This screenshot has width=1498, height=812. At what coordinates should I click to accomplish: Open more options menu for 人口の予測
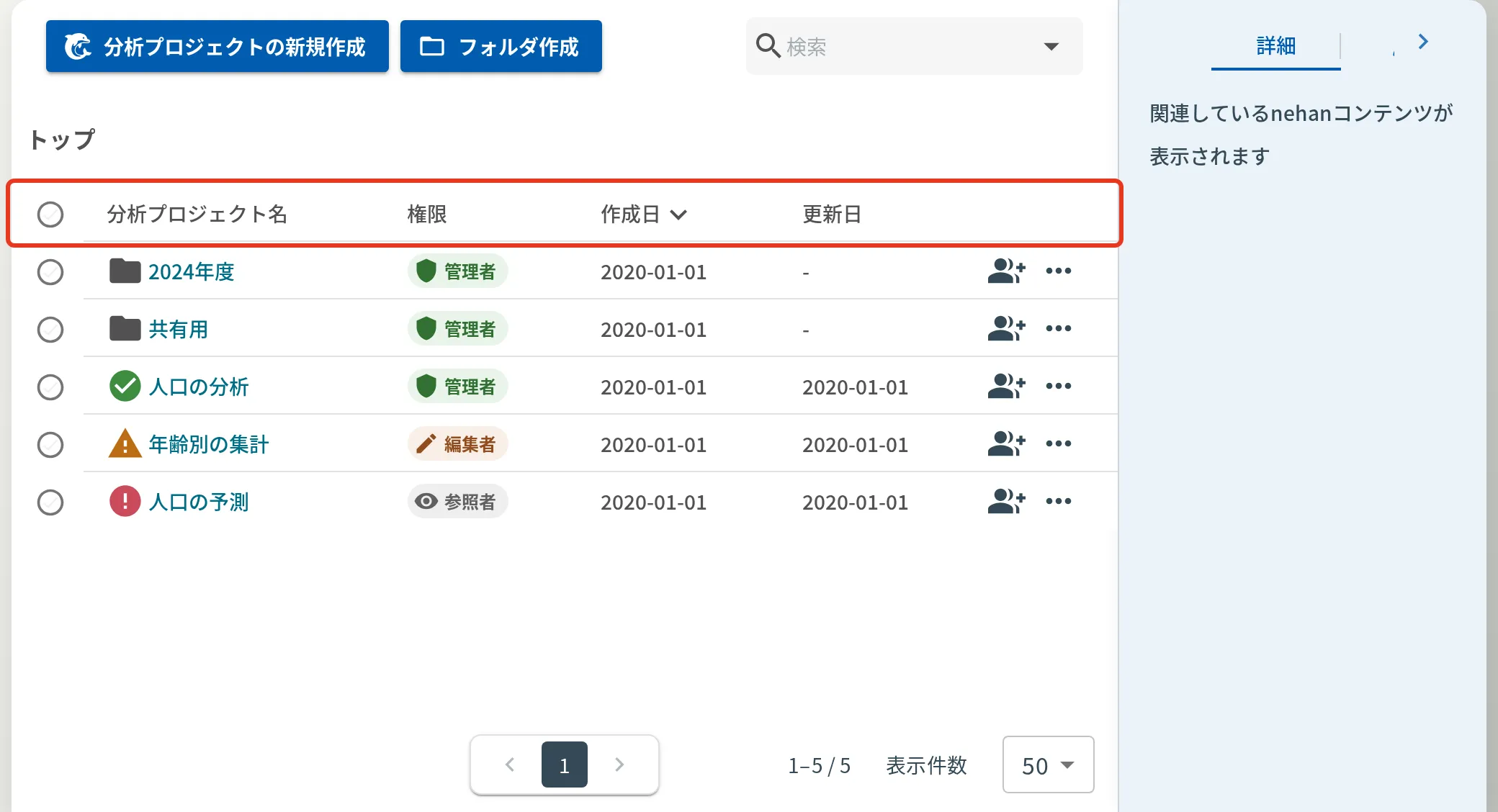pos(1058,501)
